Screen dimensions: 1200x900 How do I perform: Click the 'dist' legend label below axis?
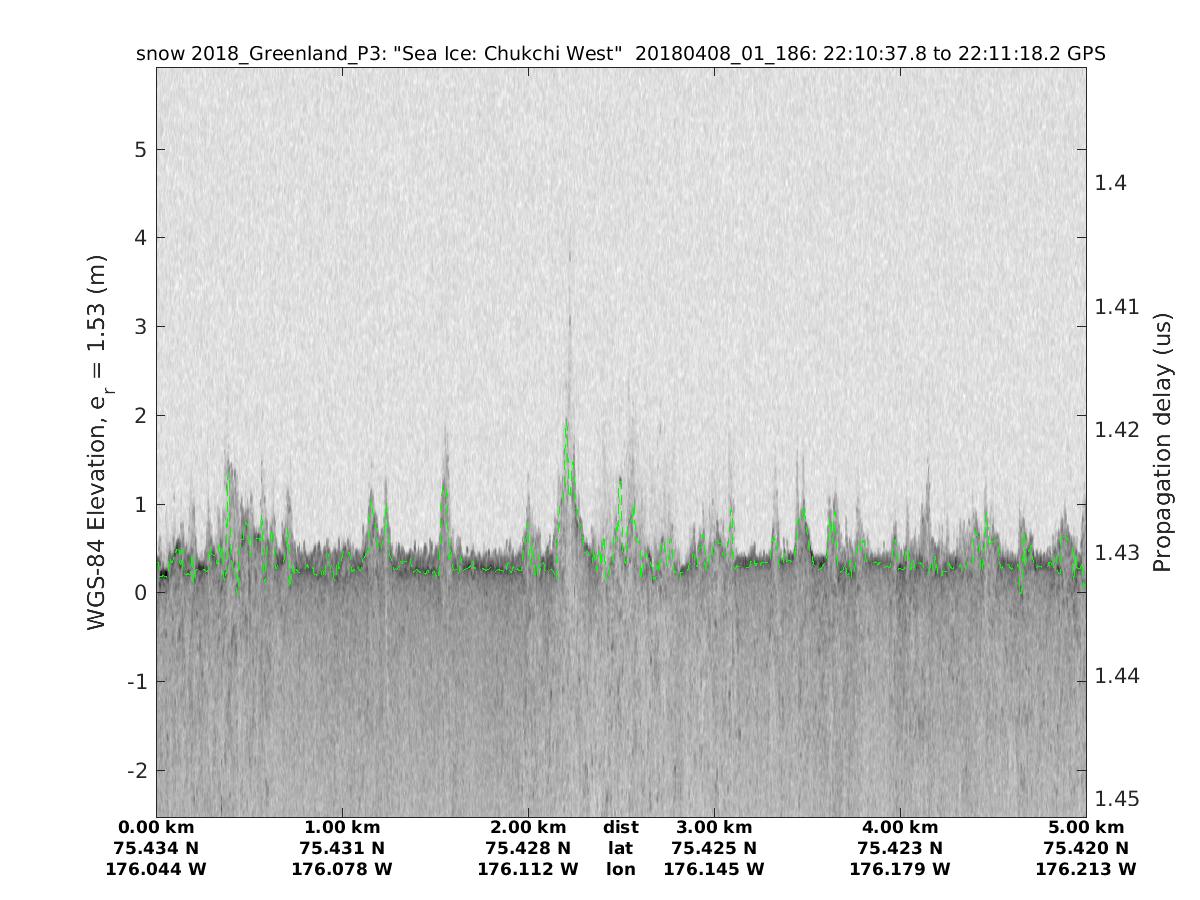tap(620, 827)
